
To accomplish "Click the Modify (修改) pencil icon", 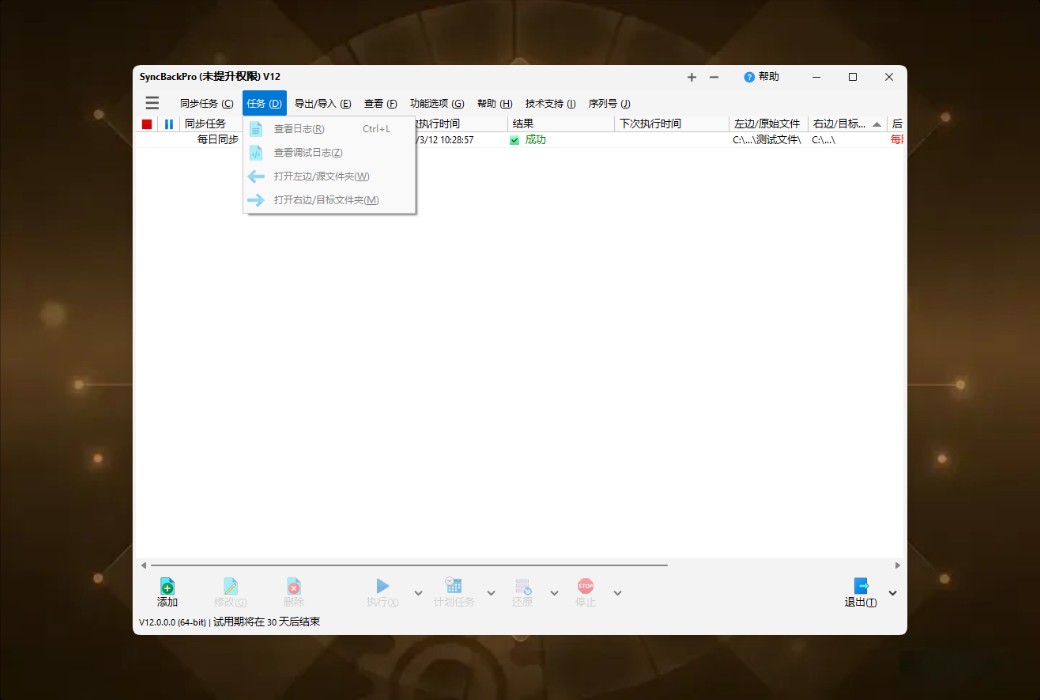I will [x=231, y=587].
